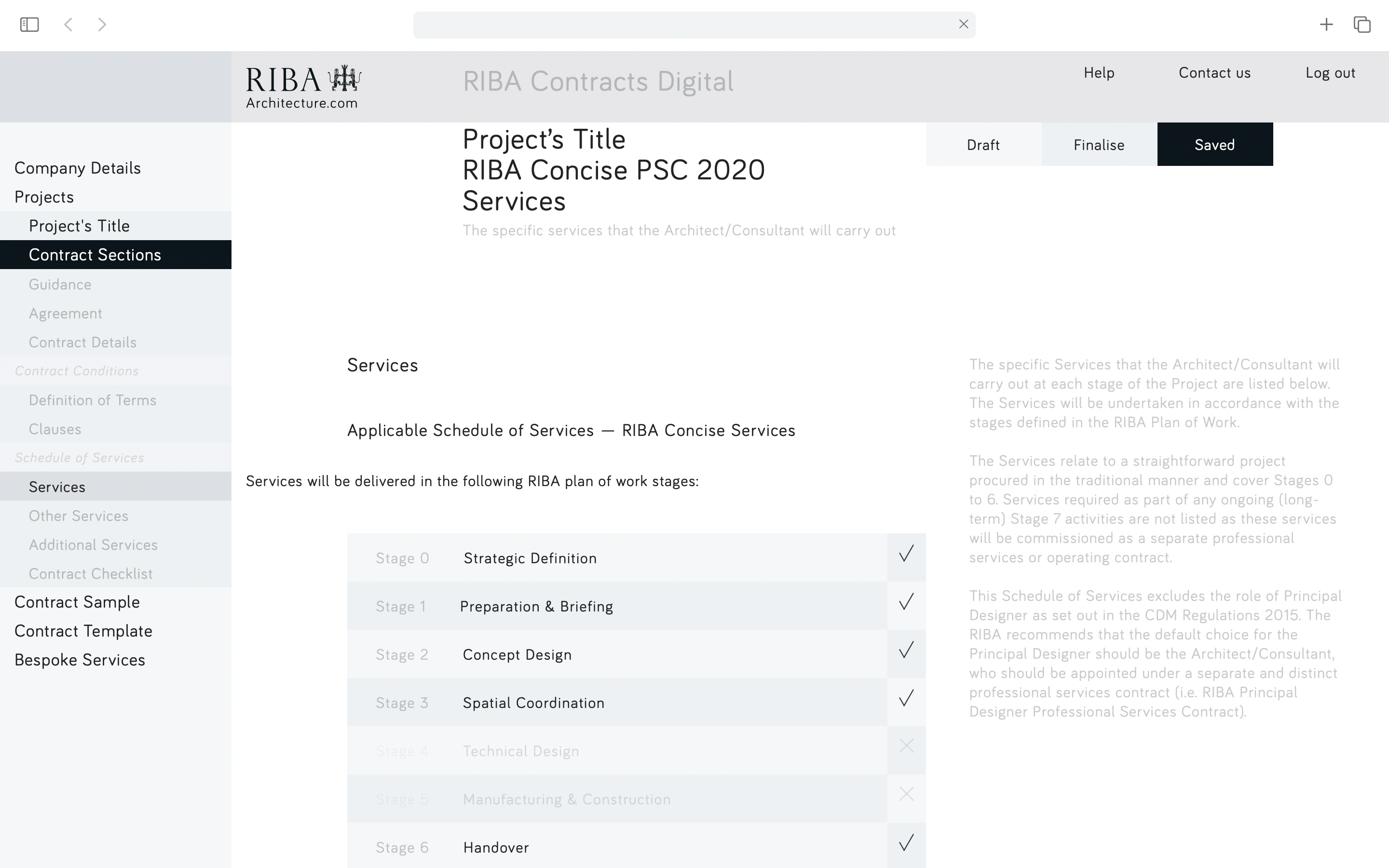The width and height of the screenshot is (1389, 868).
Task: Toggle the browser sidebar icon
Action: [29, 25]
